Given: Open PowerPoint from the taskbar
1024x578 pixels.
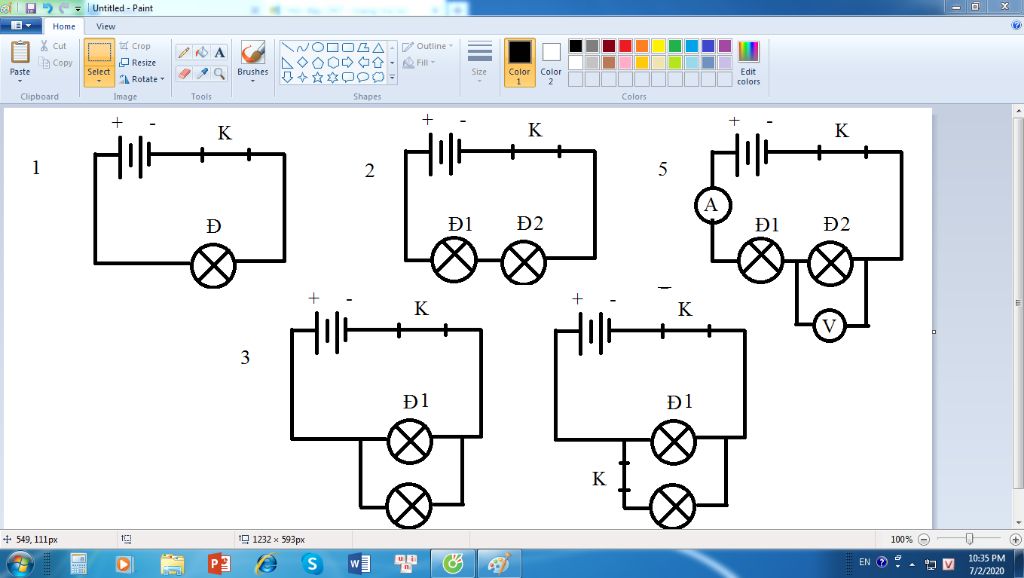Looking at the screenshot, I should pos(219,564).
